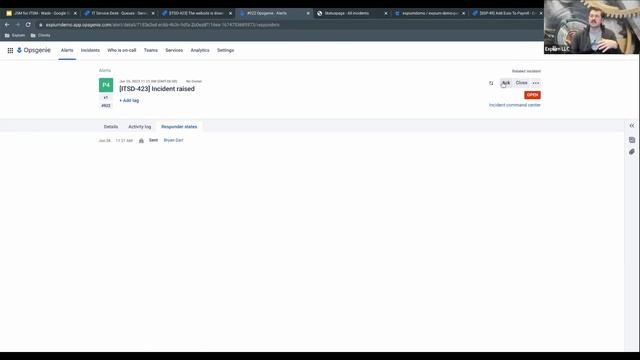
Task: Switch to the Details tab
Action: (x=111, y=127)
